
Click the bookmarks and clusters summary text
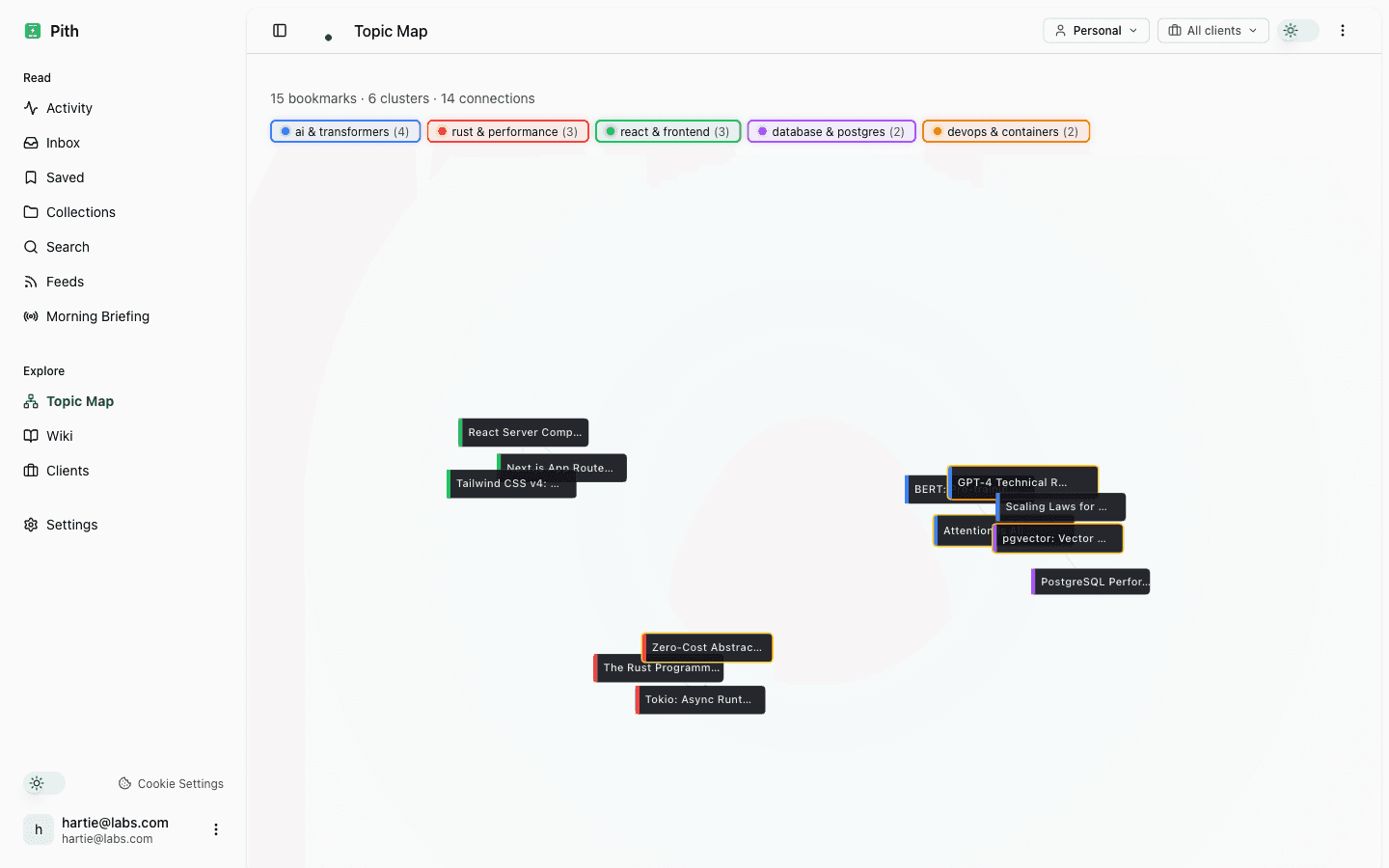click(402, 98)
